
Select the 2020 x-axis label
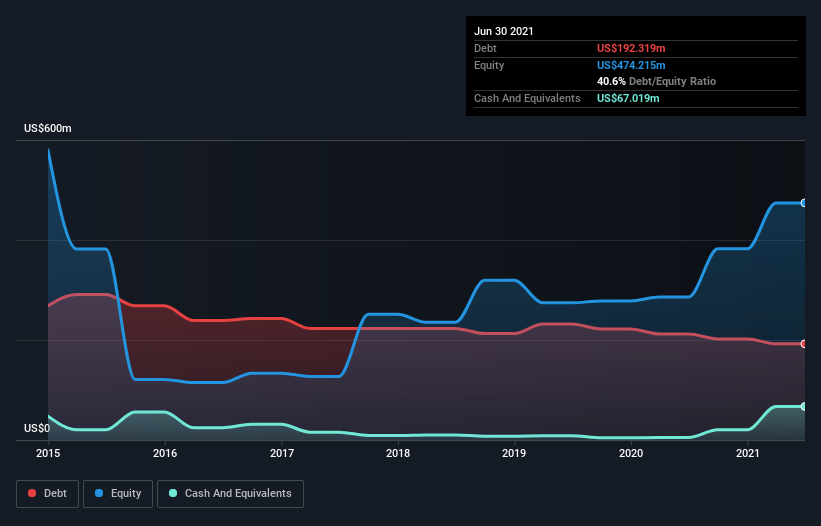(631, 453)
